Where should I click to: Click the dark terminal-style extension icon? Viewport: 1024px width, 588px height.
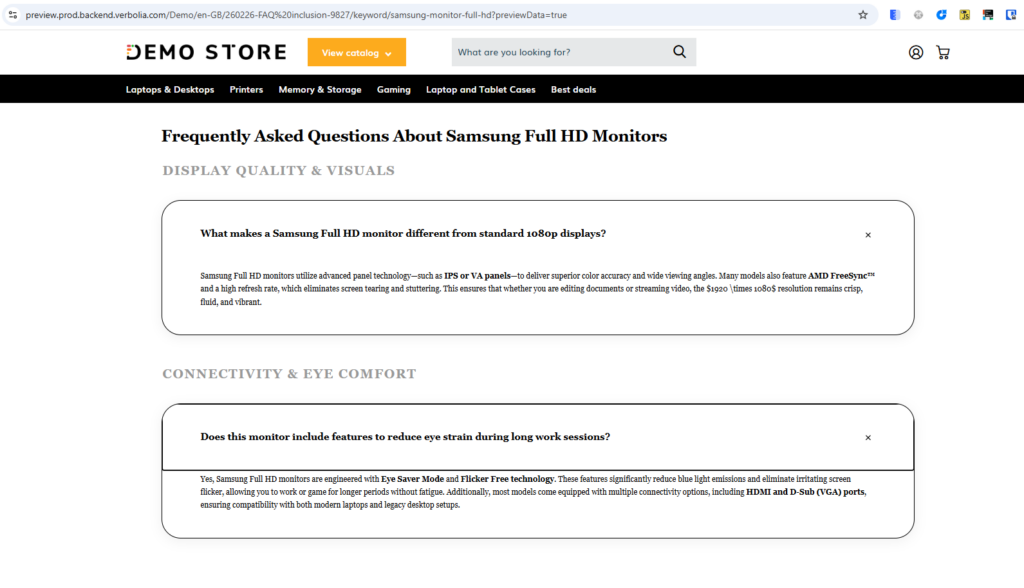[x=988, y=15]
